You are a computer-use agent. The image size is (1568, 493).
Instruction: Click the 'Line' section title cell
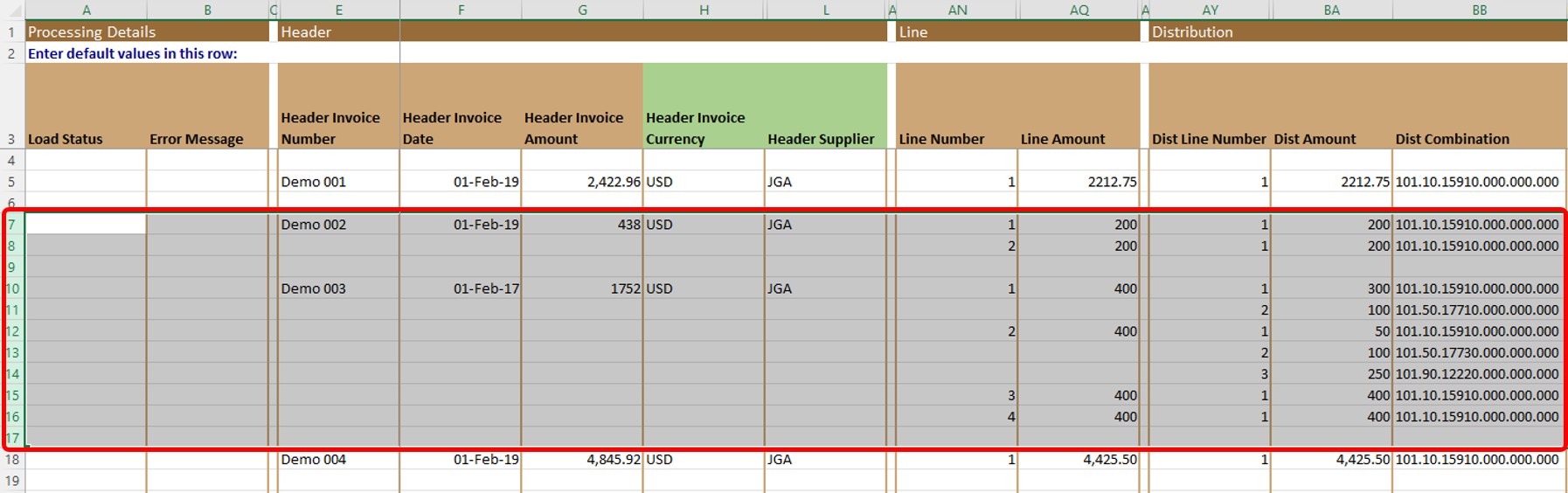1018,31
